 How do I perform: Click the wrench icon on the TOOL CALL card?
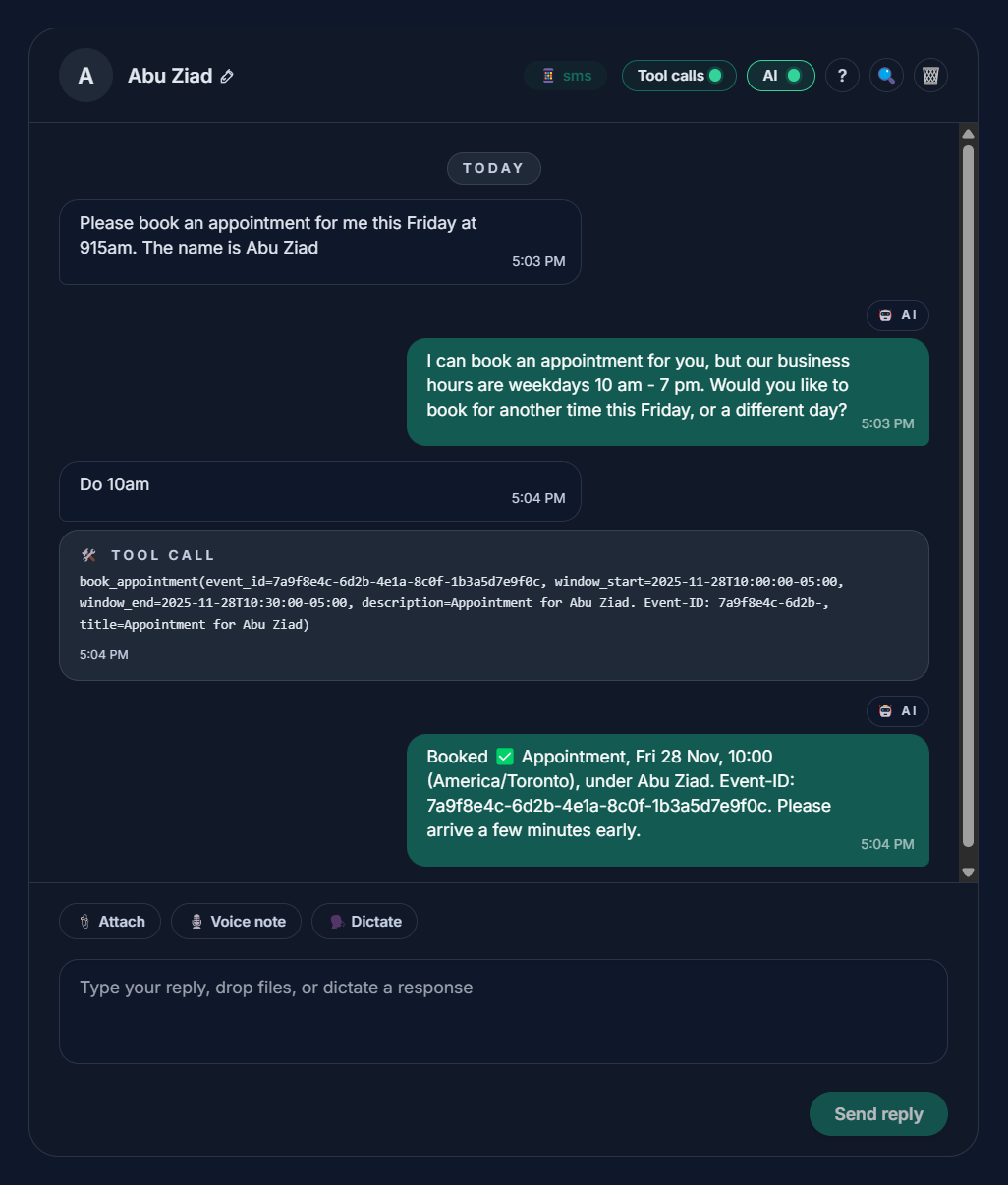point(87,554)
